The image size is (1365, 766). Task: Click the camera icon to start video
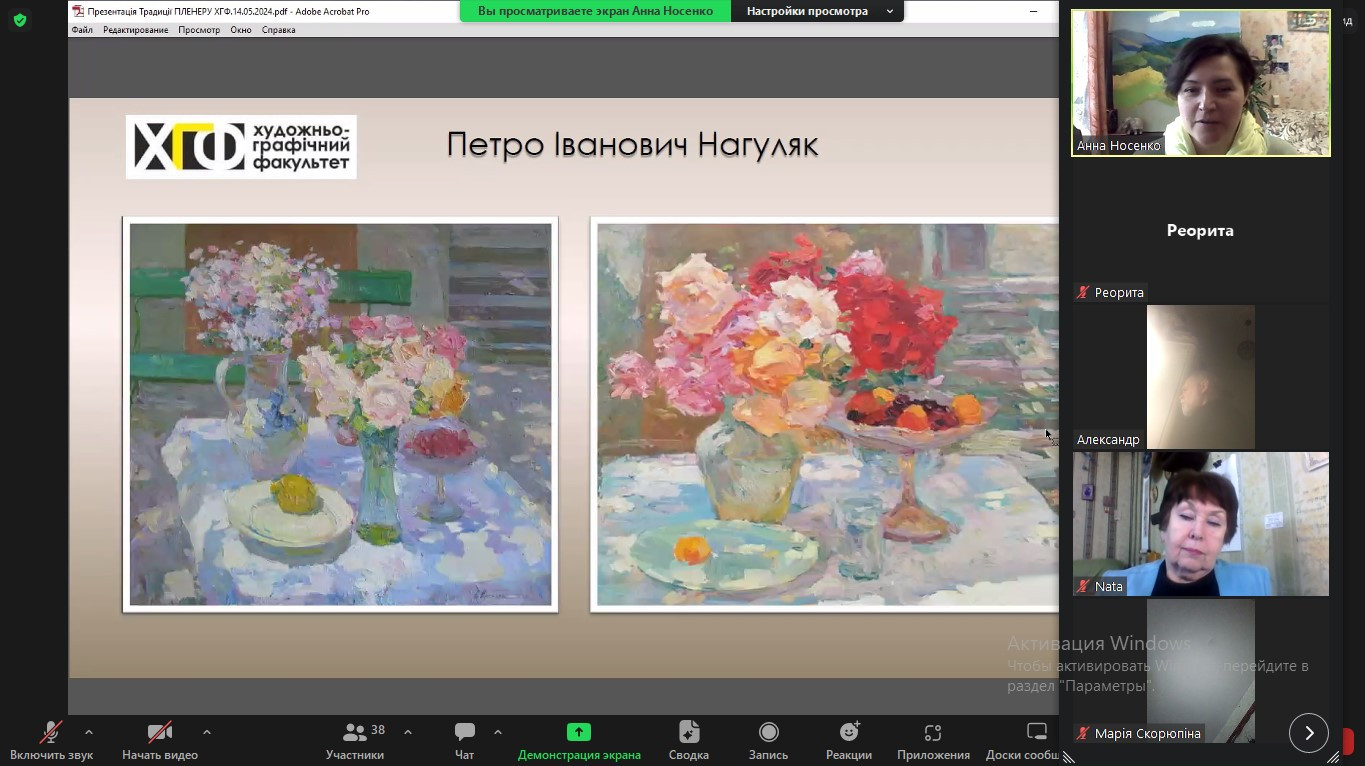(x=160, y=732)
